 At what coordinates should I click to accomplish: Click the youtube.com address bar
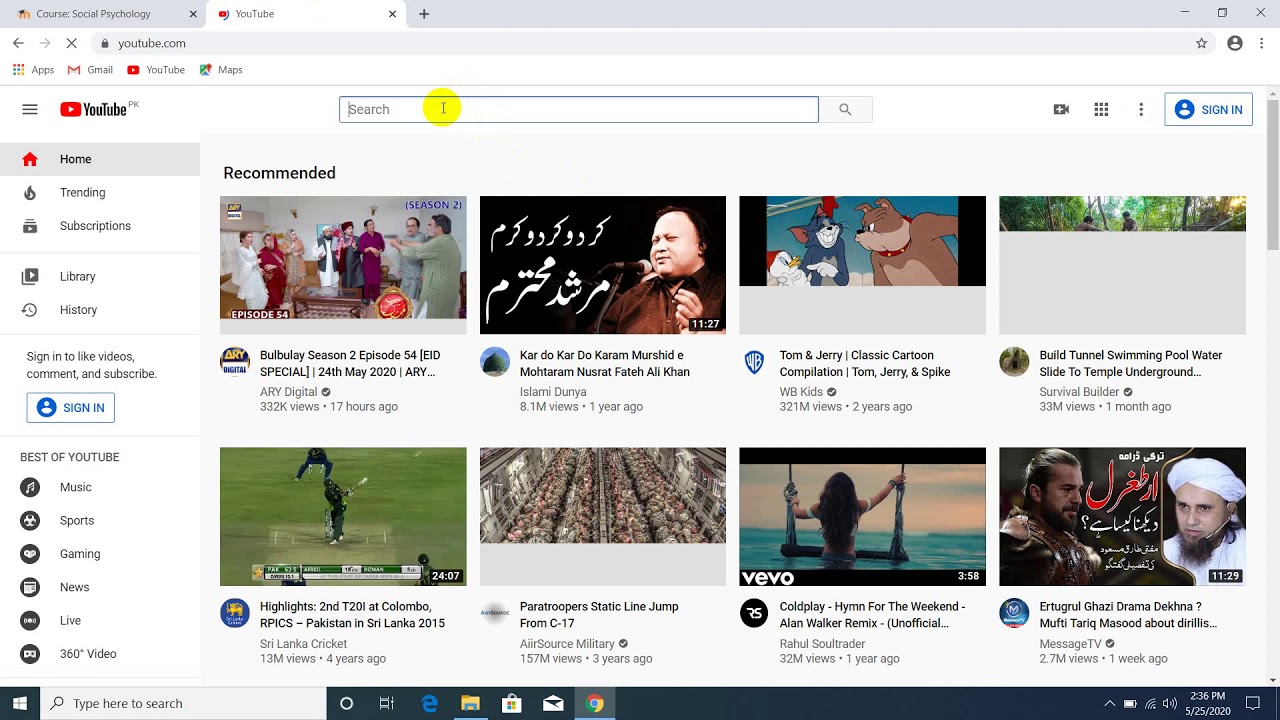640,43
